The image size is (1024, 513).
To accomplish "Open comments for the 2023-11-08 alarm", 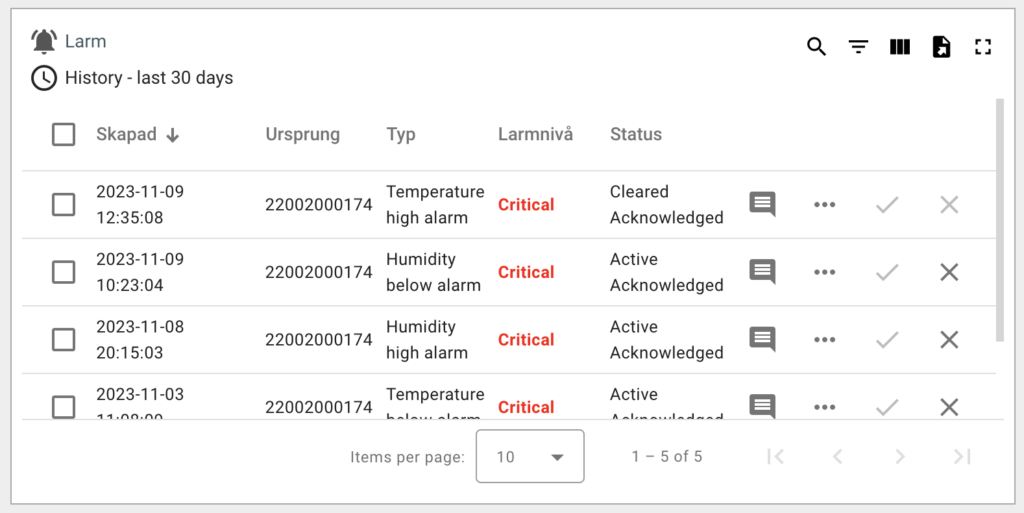I will [762, 340].
